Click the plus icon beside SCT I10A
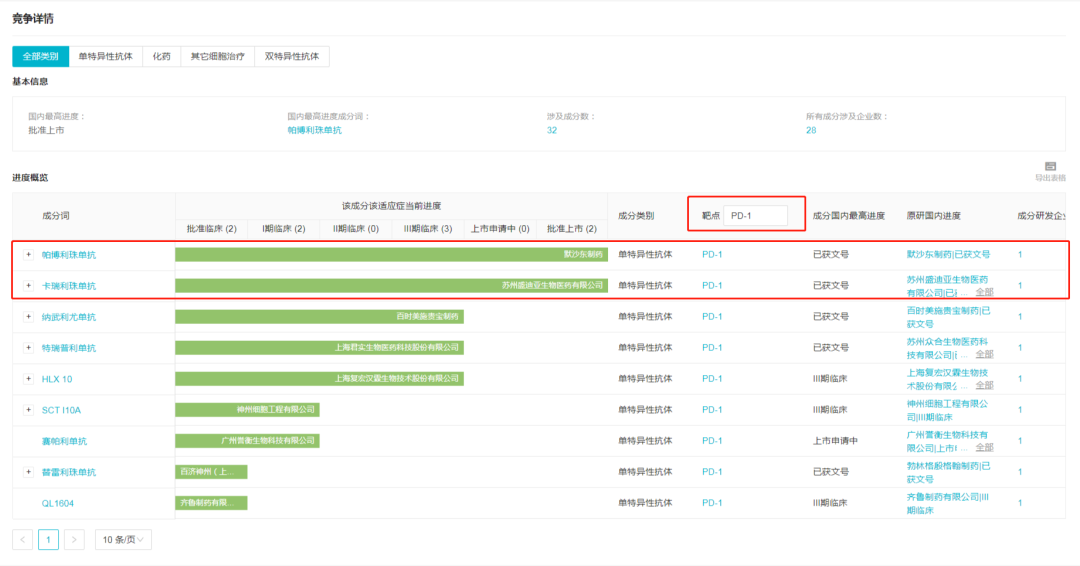Viewport: 1080px width, 566px height. click(28, 410)
